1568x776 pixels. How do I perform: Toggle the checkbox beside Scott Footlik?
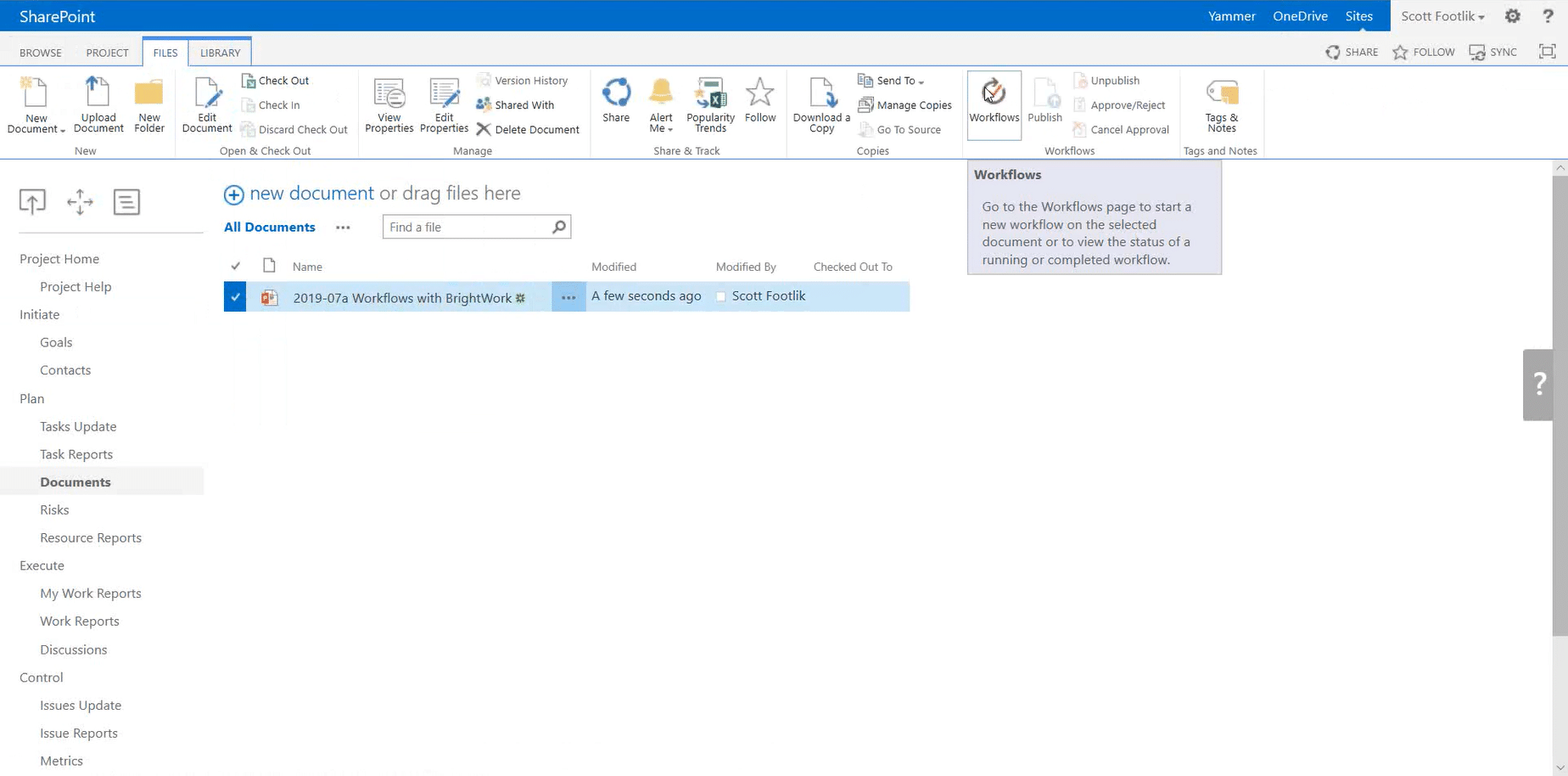tap(720, 296)
